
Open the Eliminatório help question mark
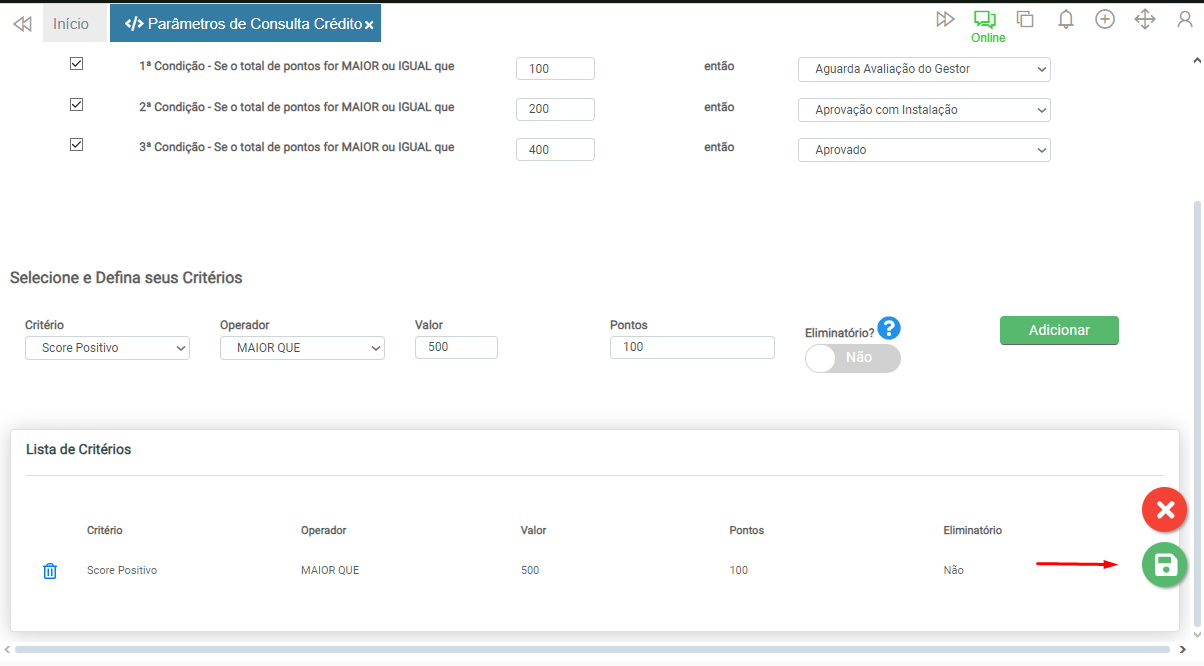point(889,328)
